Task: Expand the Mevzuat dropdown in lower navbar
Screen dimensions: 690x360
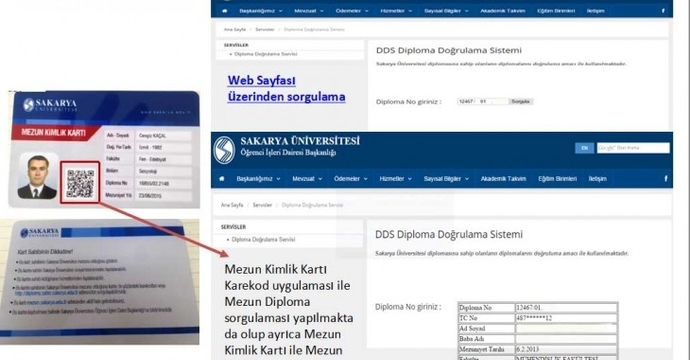Action: pos(307,179)
